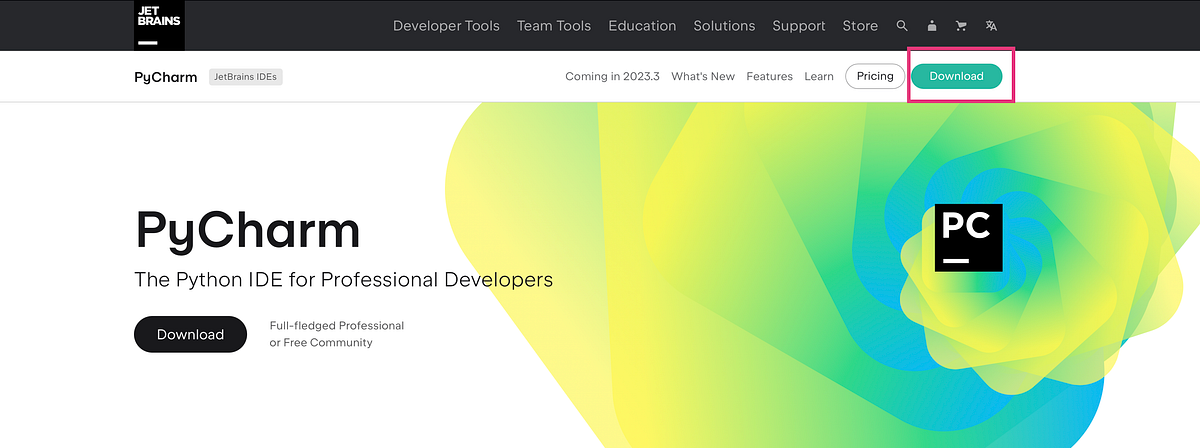Open Education menu

642,26
